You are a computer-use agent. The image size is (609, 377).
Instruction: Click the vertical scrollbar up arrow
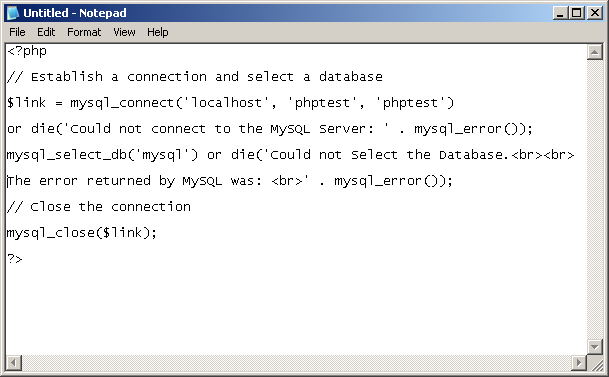pyautogui.click(x=595, y=52)
